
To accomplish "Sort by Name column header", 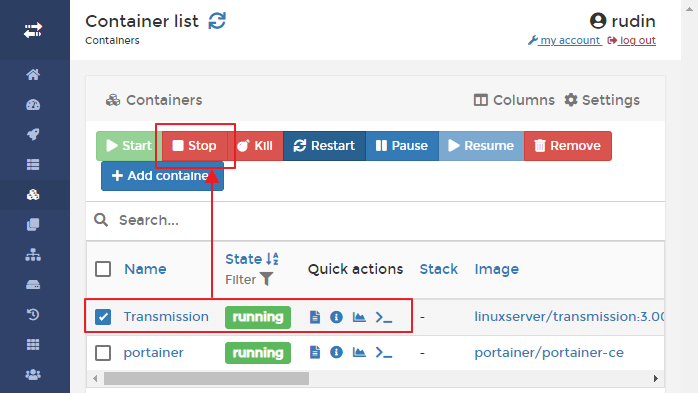I will 145,269.
